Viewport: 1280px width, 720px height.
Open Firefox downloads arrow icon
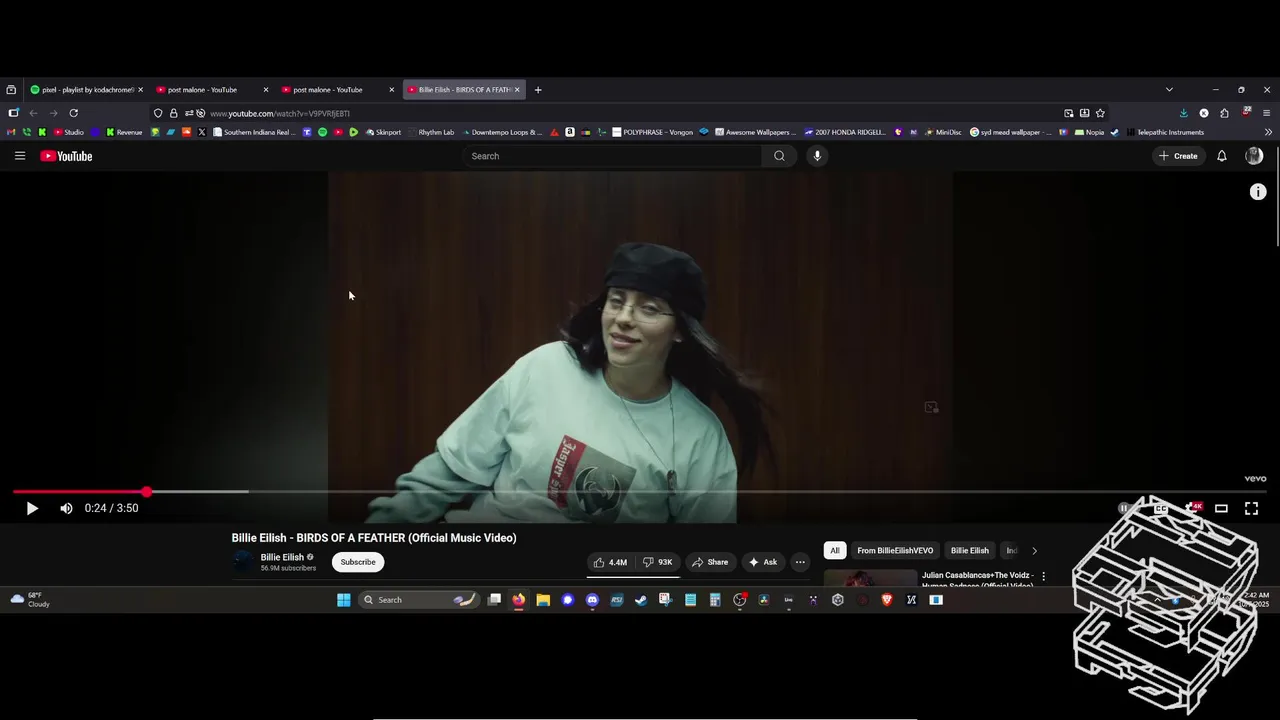1184,113
